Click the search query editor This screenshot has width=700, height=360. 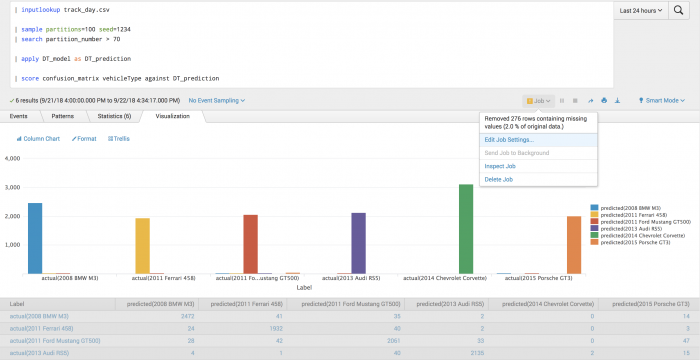click(312, 44)
